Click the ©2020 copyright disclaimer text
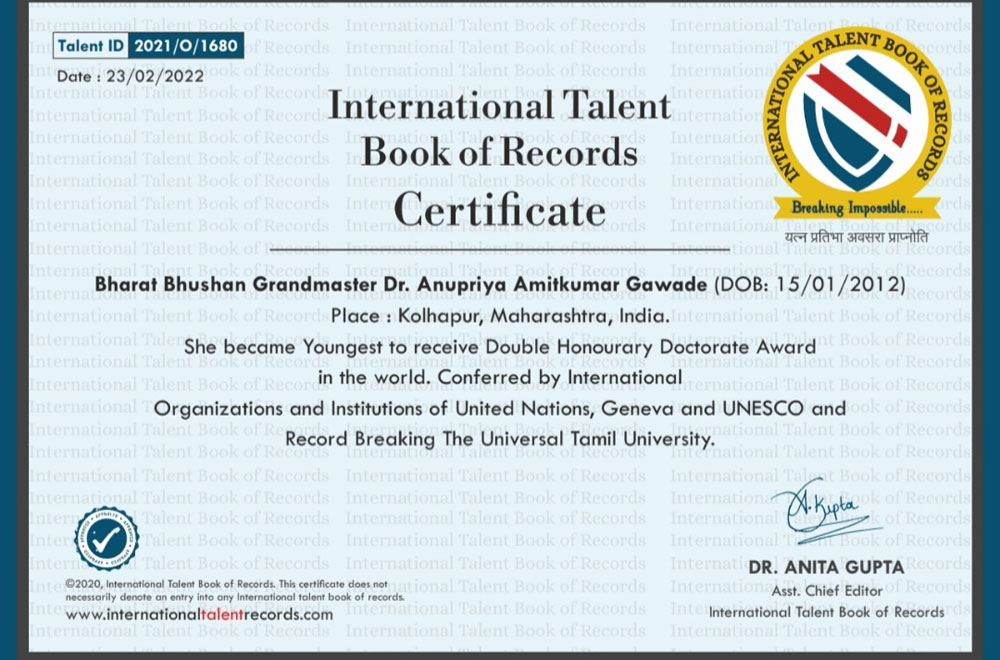 point(235,590)
